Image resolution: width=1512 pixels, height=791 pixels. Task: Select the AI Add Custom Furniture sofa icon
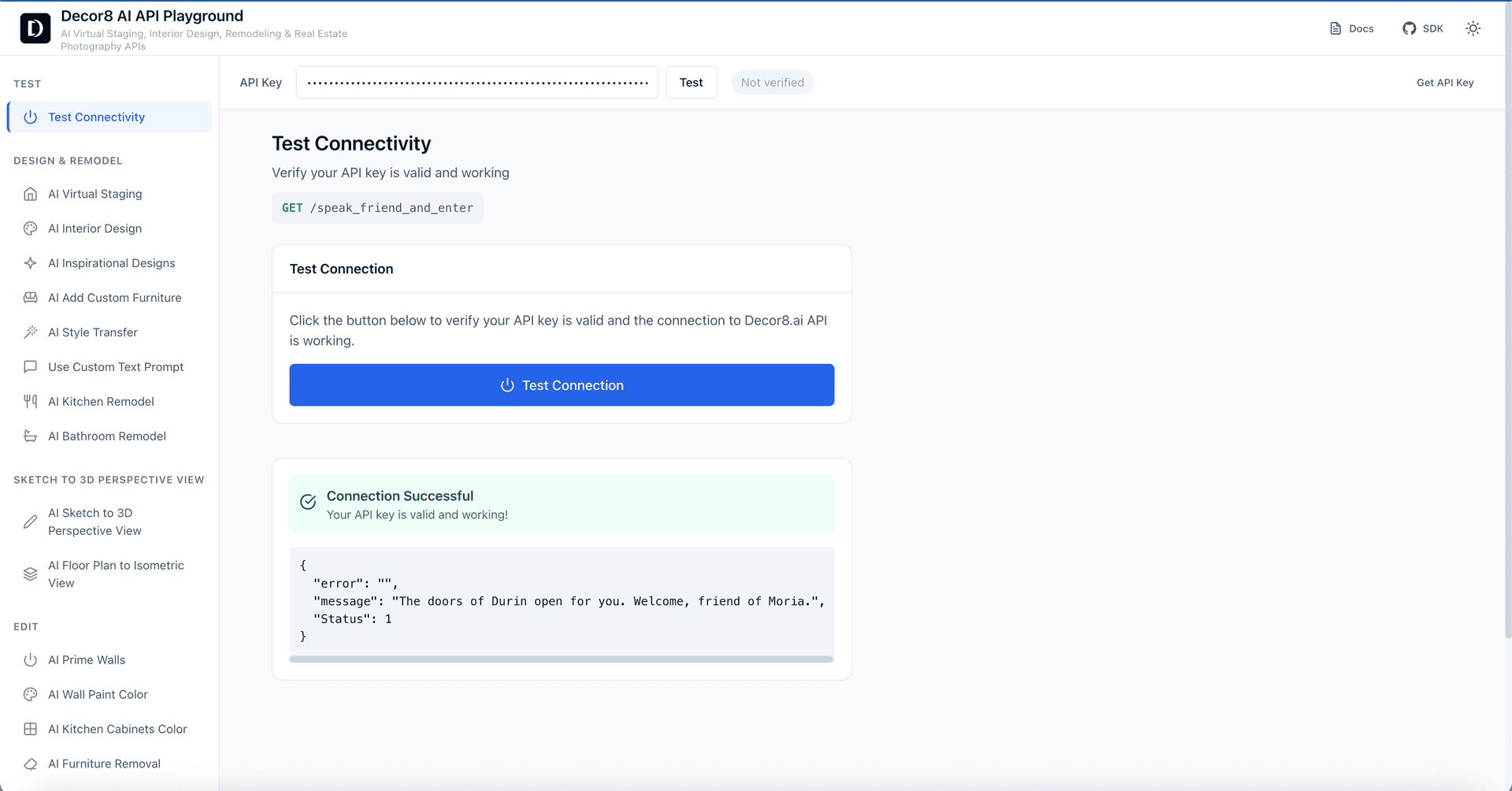pos(30,298)
